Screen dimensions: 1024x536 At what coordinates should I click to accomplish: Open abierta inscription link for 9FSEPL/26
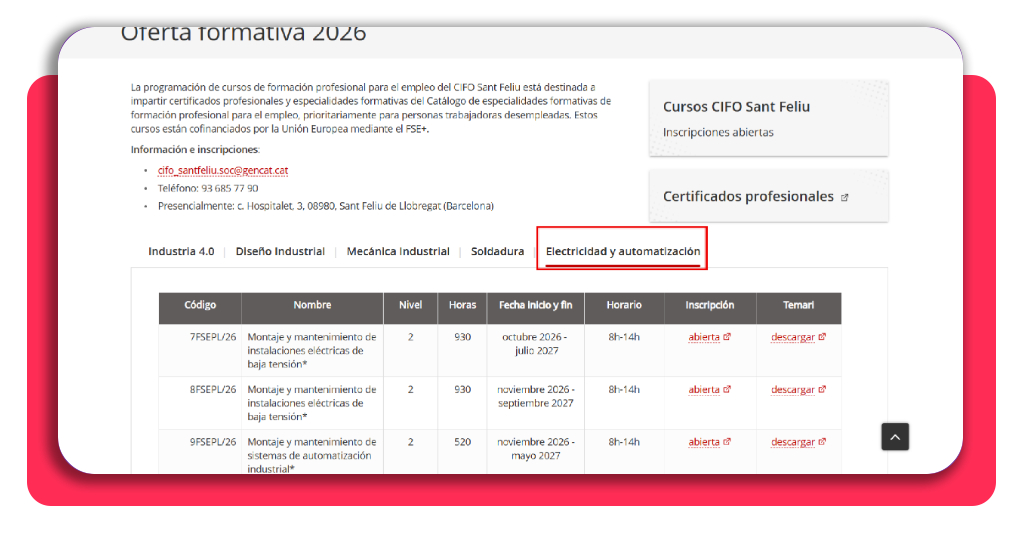pos(704,442)
